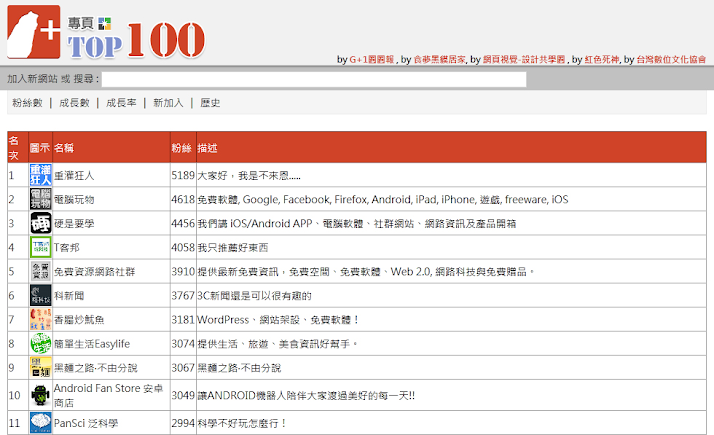The image size is (714, 435).
Task: Select the name 硬是要學 in the table
Action: [x=74, y=224]
